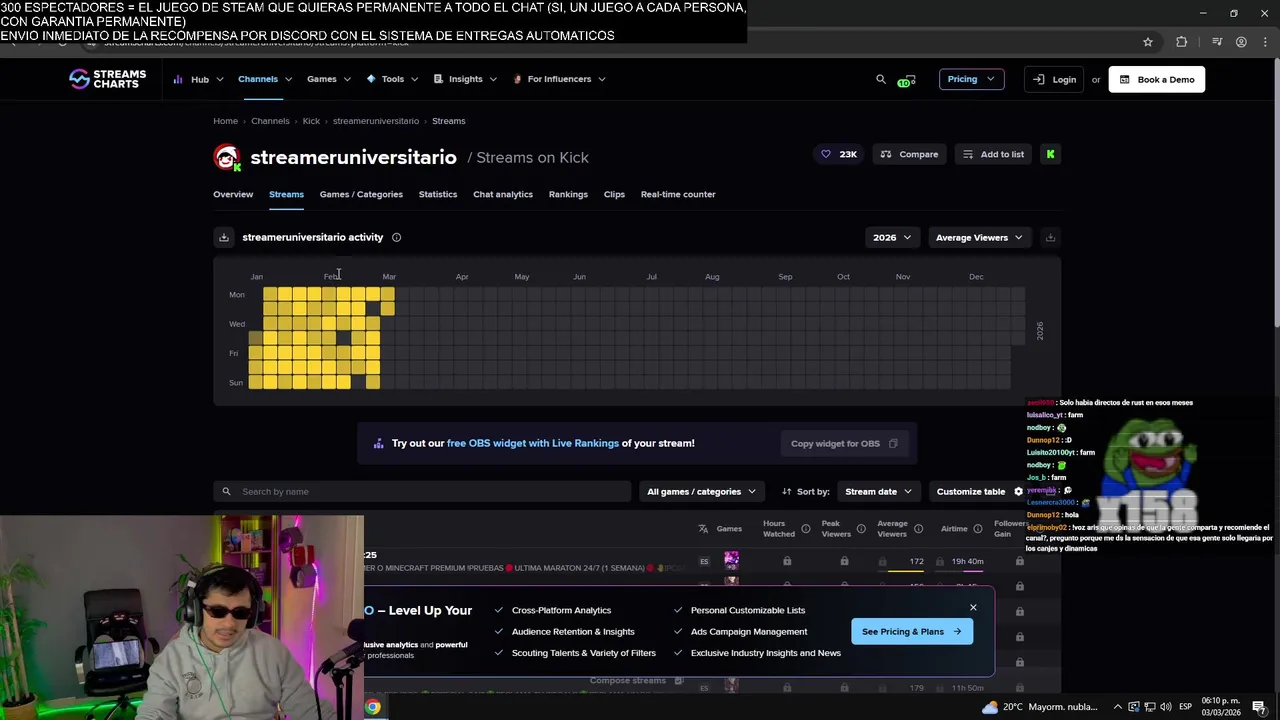Screen dimensions: 1280x720
Task: Expand the Tools navigation menu
Action: click(x=392, y=79)
